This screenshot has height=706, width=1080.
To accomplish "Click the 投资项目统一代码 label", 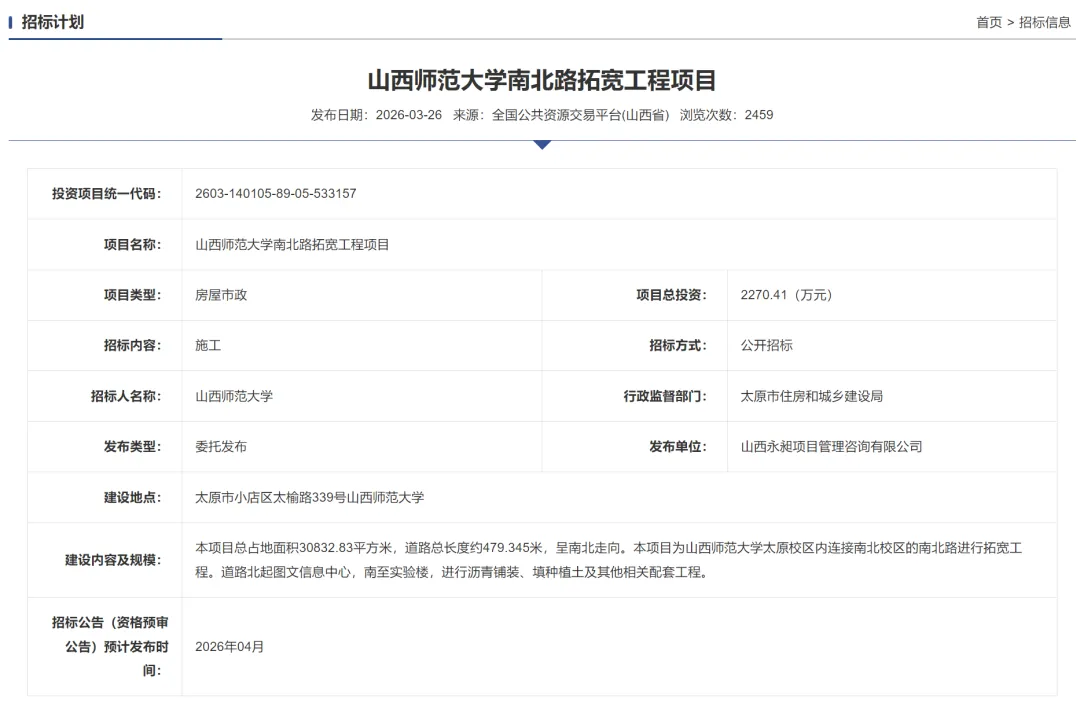I will [x=106, y=194].
